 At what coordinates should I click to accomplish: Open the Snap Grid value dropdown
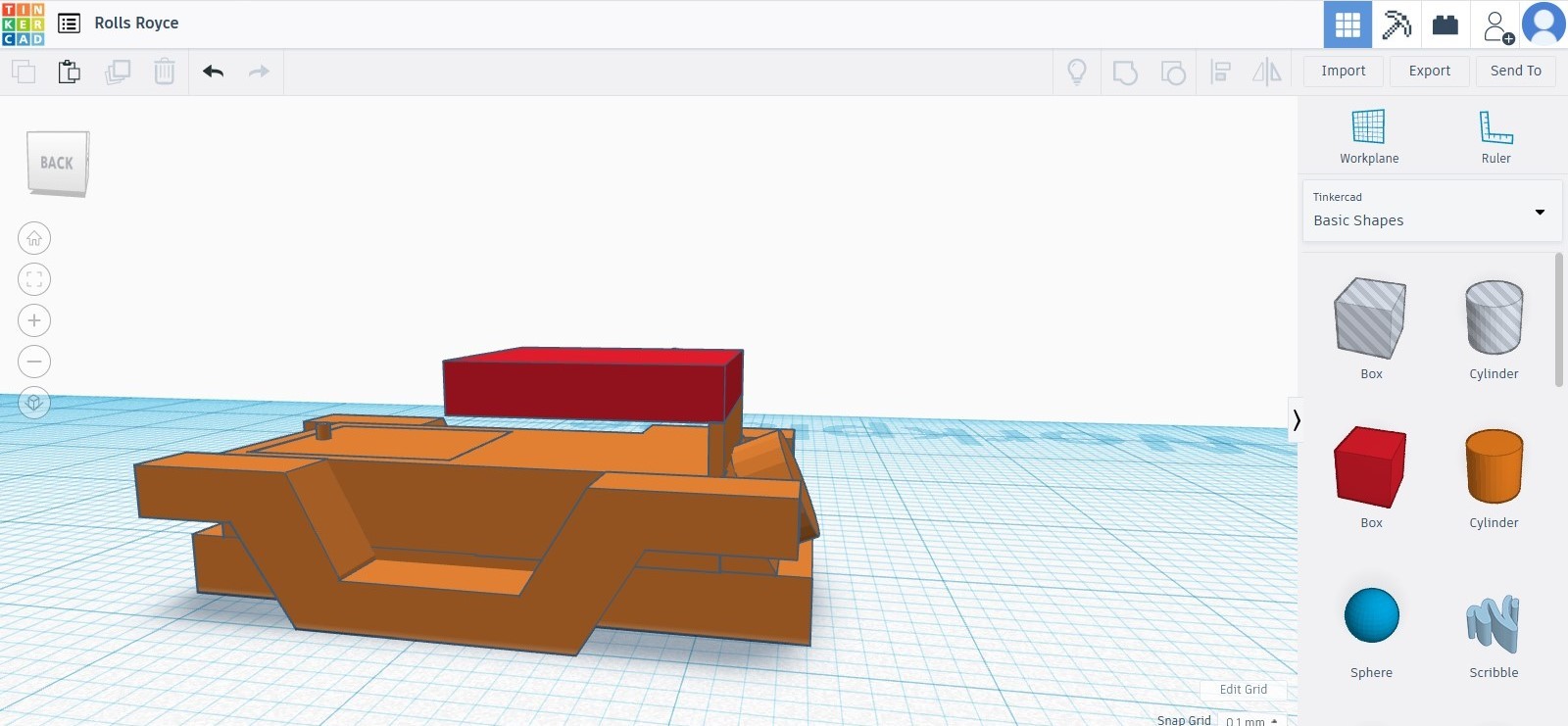tap(1252, 720)
